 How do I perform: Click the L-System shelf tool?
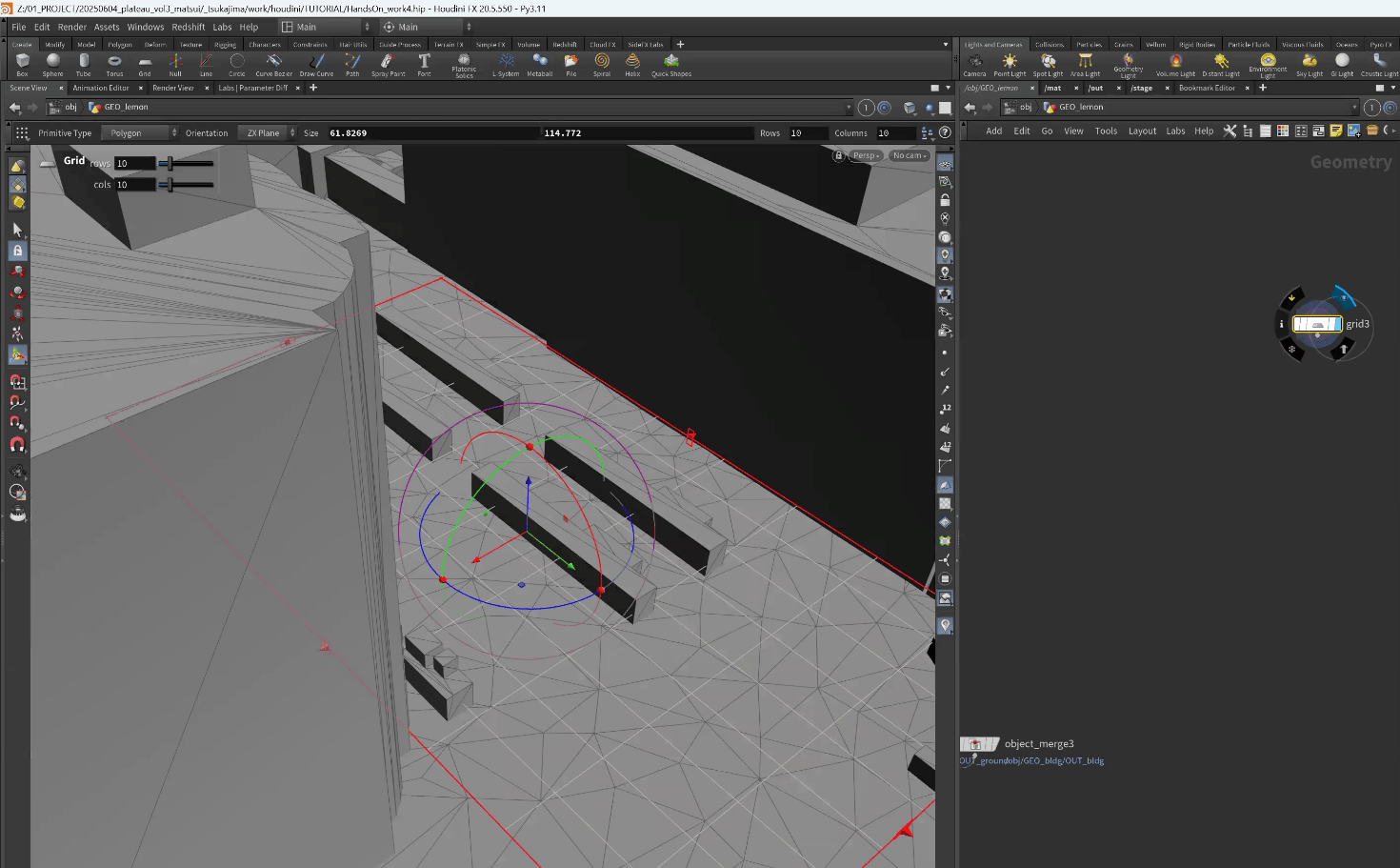click(506, 64)
